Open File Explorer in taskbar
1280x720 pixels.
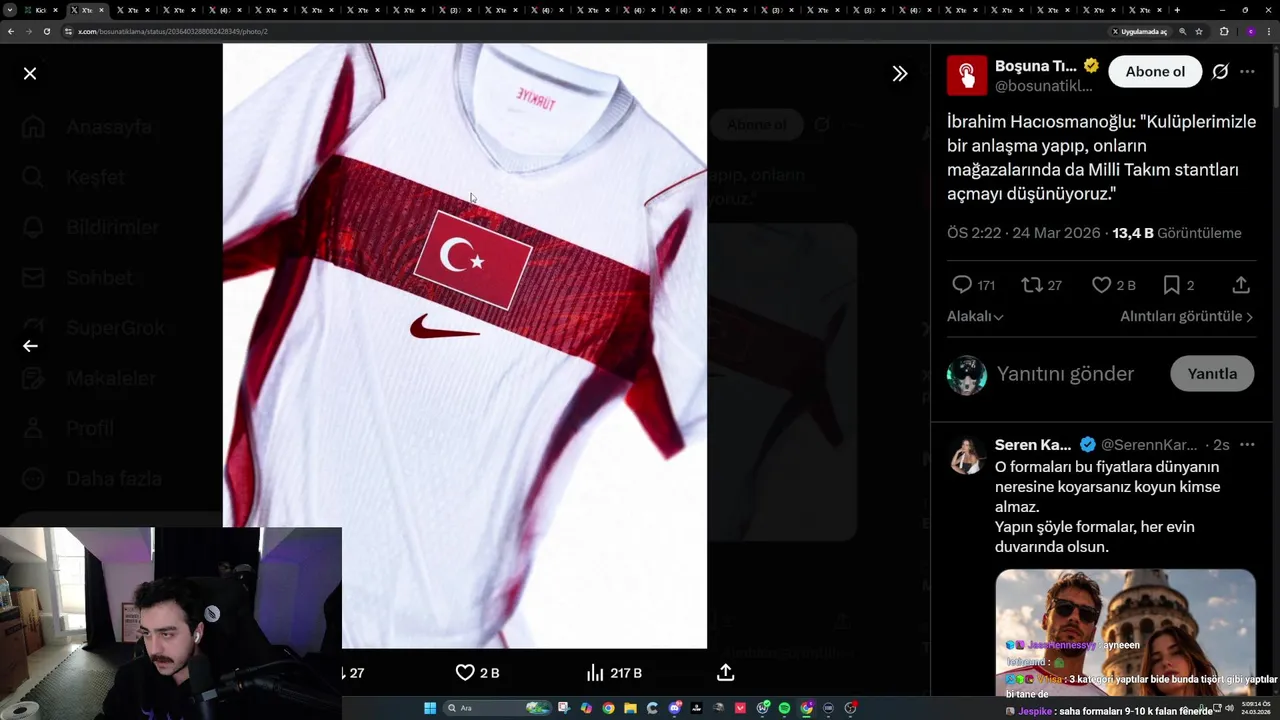(x=630, y=708)
